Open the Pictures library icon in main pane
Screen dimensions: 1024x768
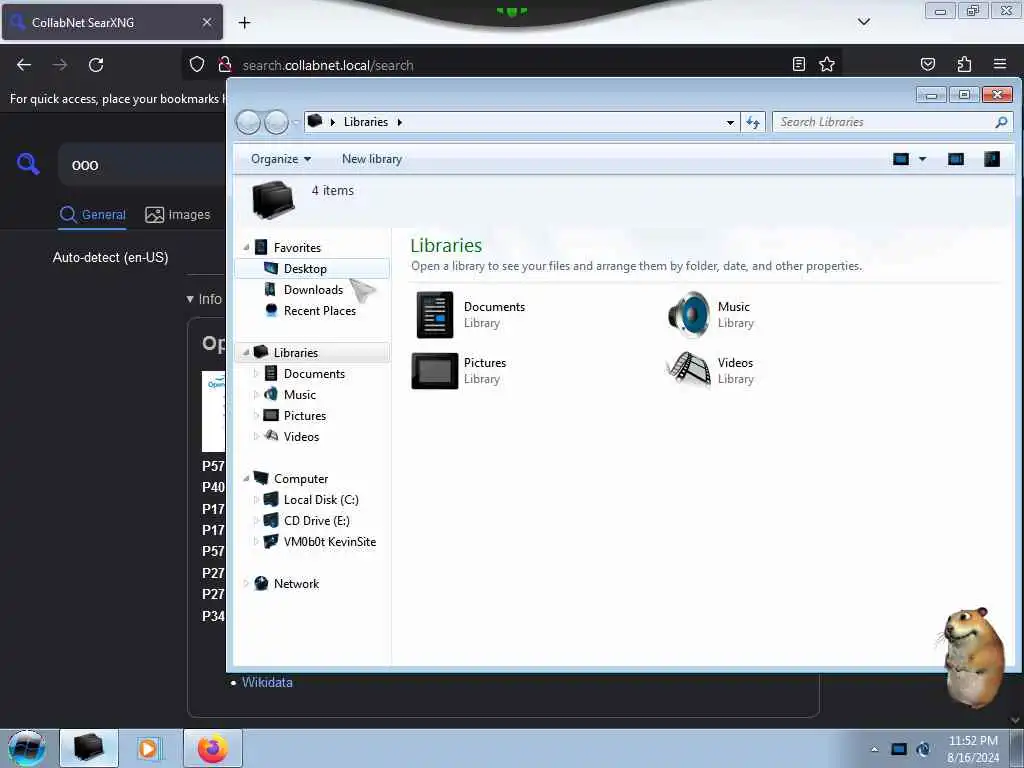[435, 370]
